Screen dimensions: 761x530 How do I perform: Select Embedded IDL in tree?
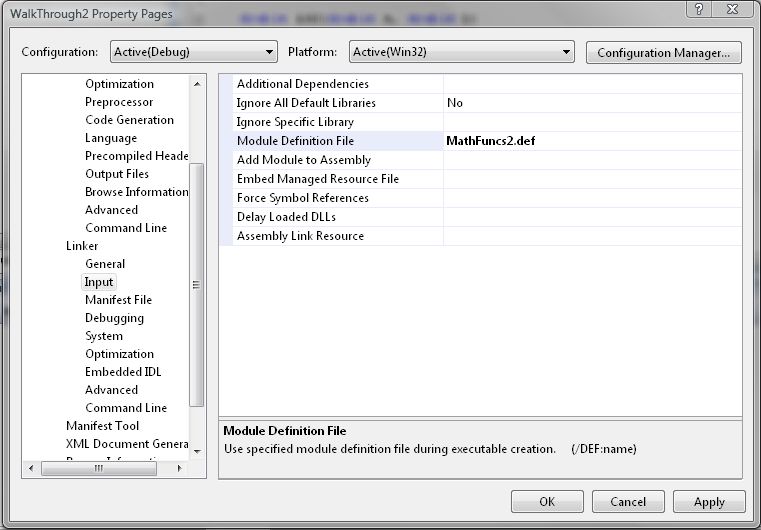(123, 372)
